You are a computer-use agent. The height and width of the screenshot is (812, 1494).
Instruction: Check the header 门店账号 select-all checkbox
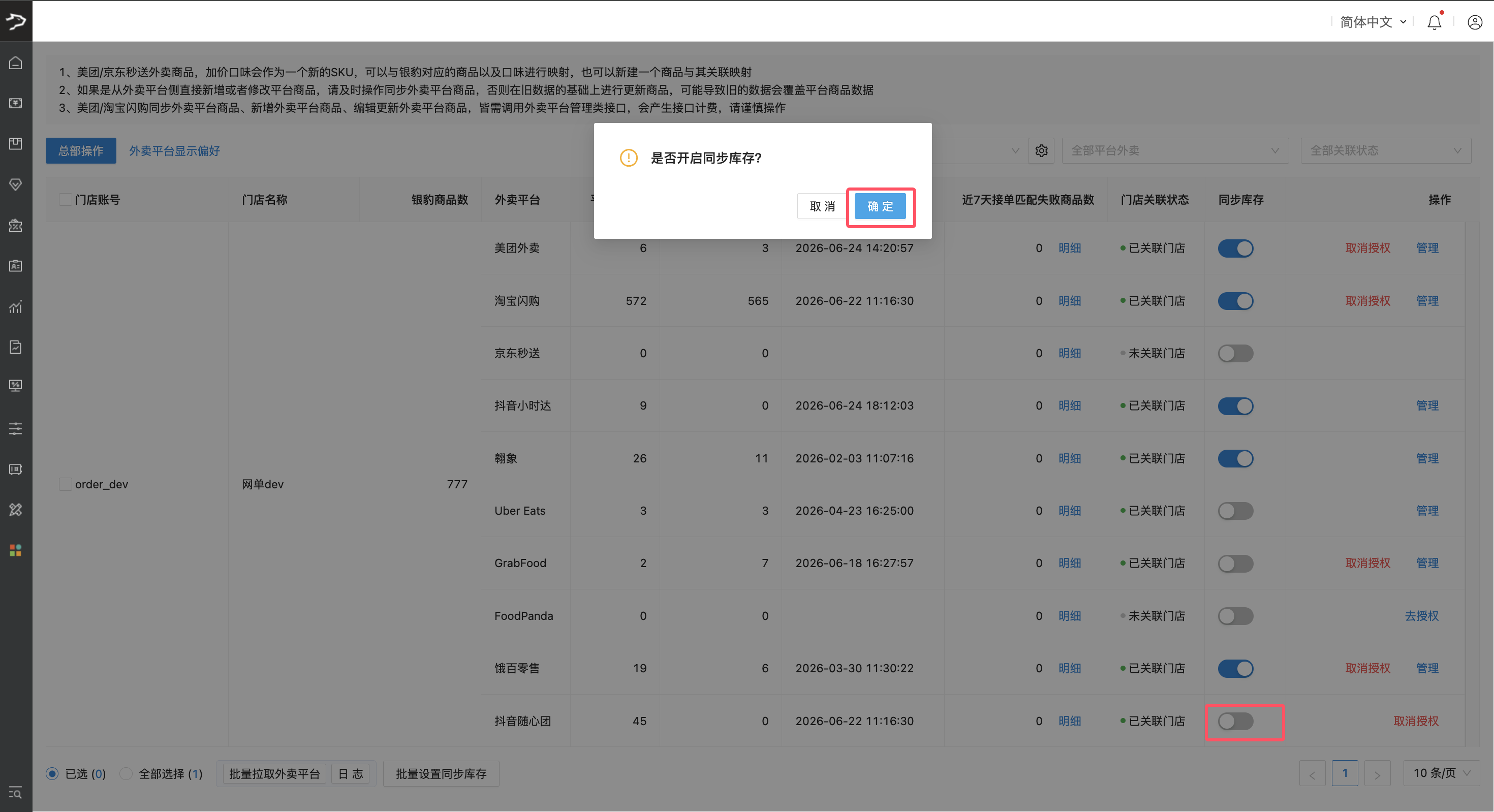coord(65,200)
